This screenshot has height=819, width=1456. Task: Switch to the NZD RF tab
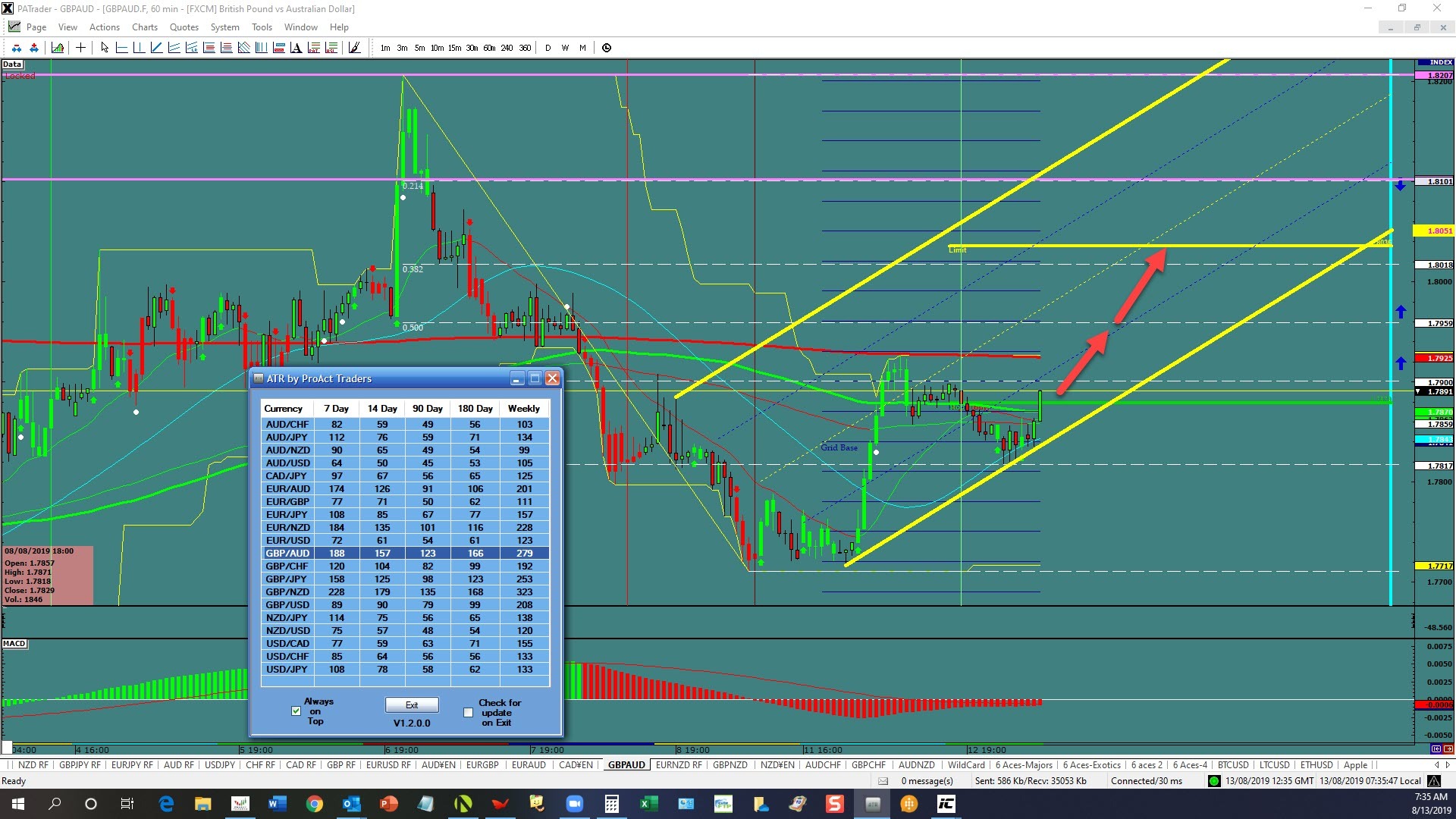coord(33,765)
